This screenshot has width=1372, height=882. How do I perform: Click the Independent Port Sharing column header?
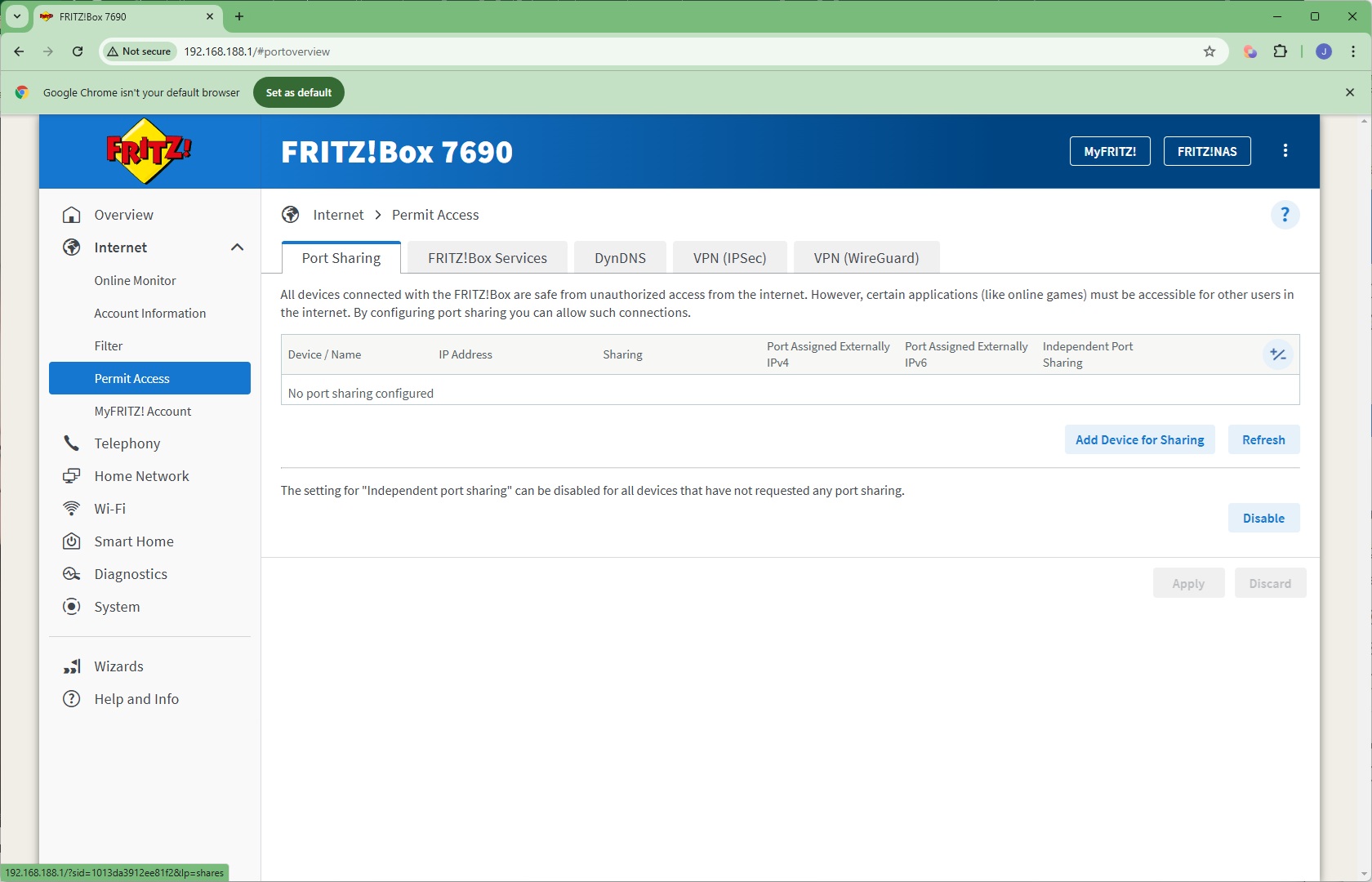(1088, 354)
